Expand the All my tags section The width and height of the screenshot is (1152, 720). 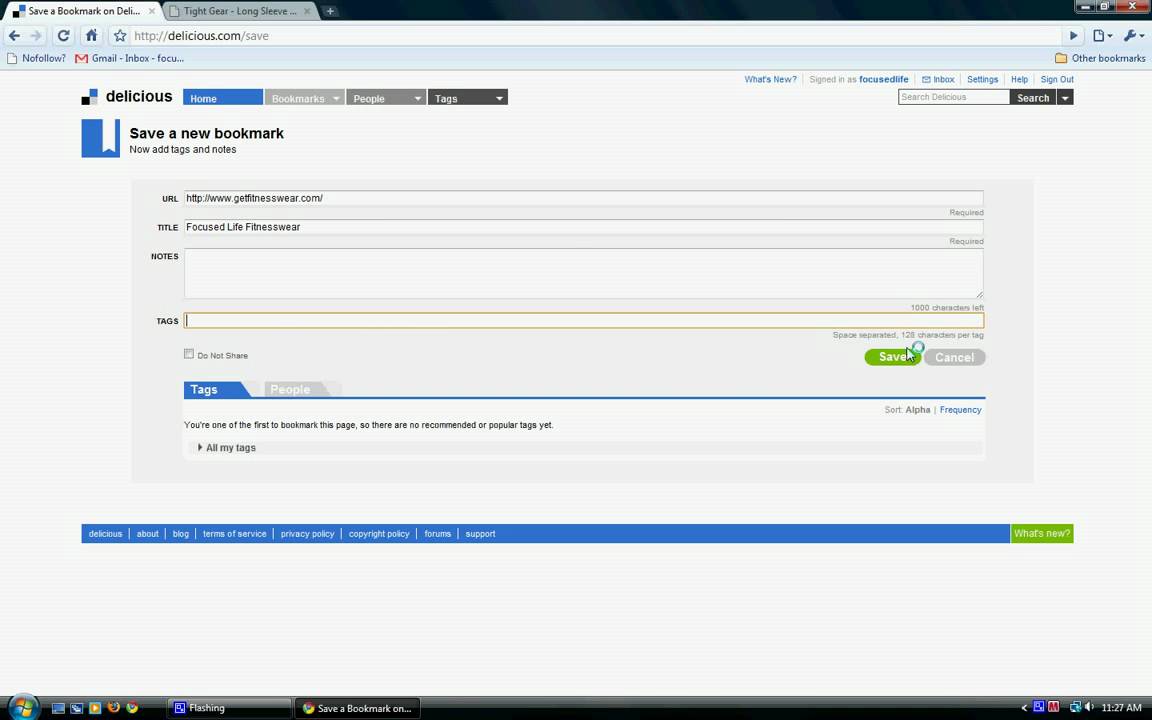[x=227, y=447]
